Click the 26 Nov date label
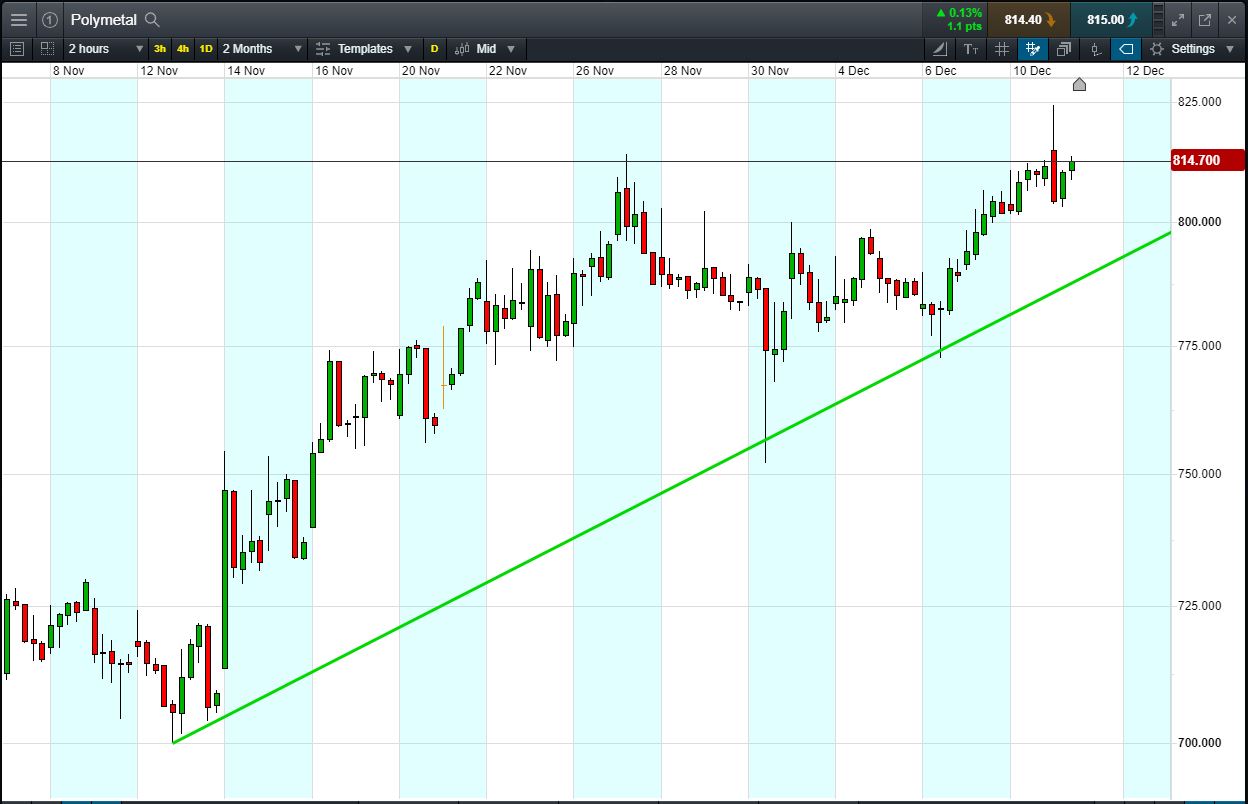The height and width of the screenshot is (804, 1248). click(595, 71)
